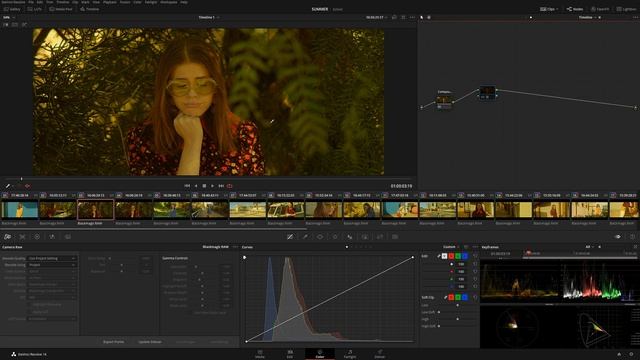Expand the Keyframes panel icon
Viewport: 640px width, 360px height.
[636, 247]
